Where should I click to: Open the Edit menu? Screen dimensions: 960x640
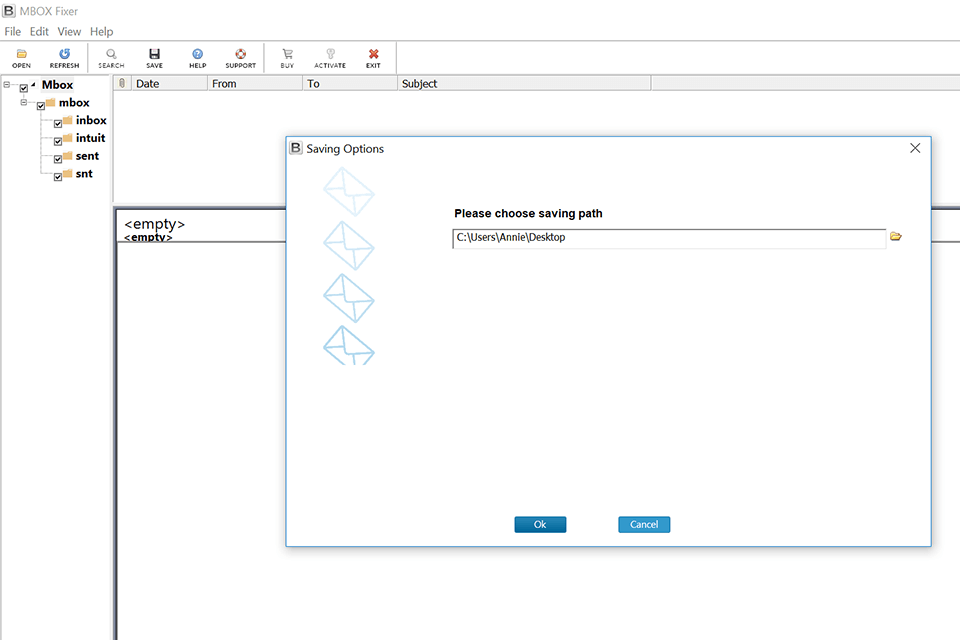tap(39, 31)
